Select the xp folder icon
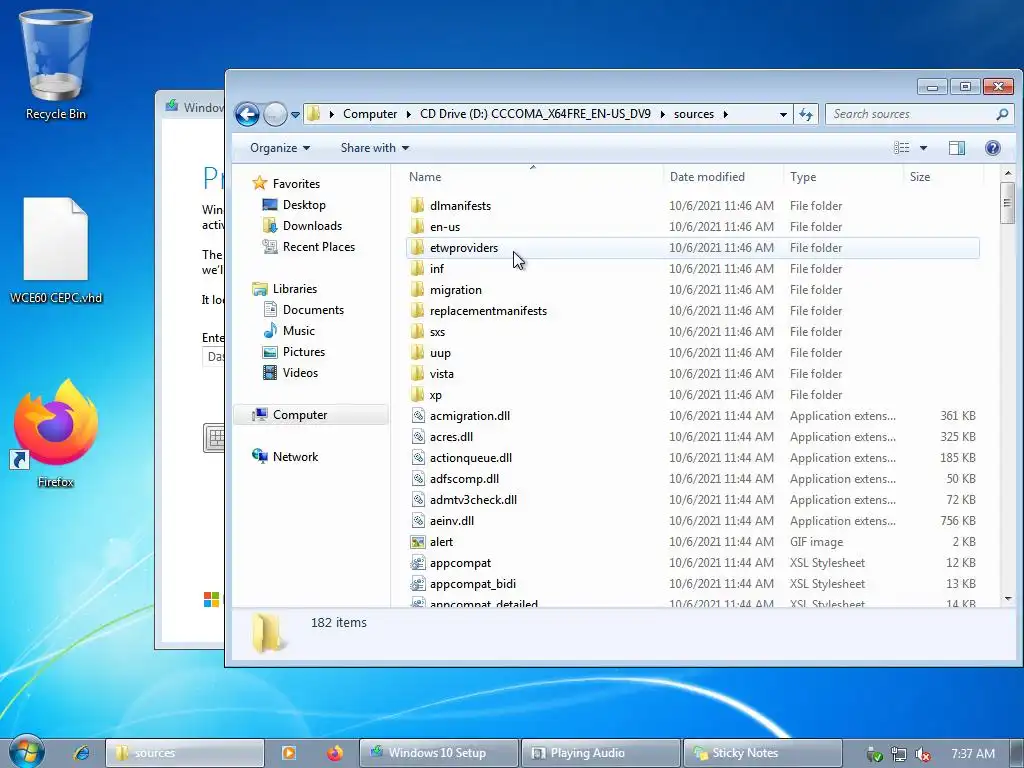 click(x=417, y=394)
